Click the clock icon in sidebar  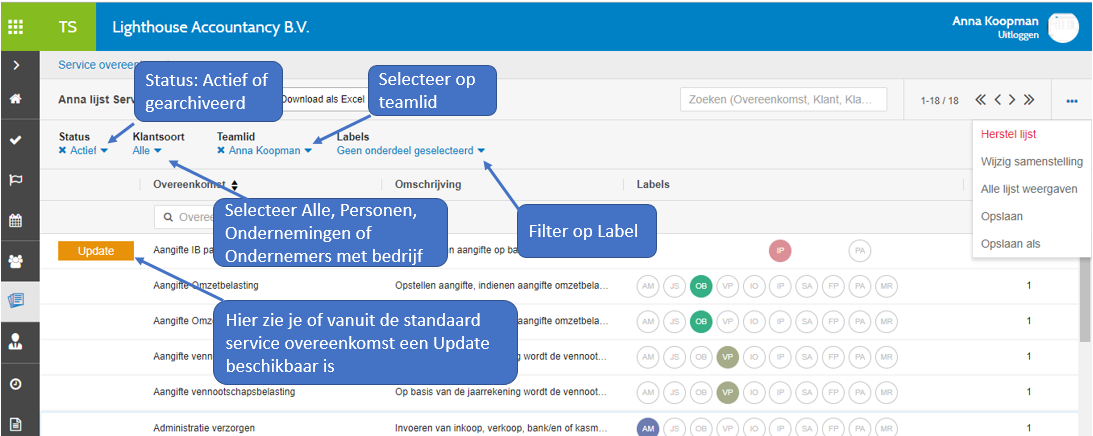click(16, 384)
